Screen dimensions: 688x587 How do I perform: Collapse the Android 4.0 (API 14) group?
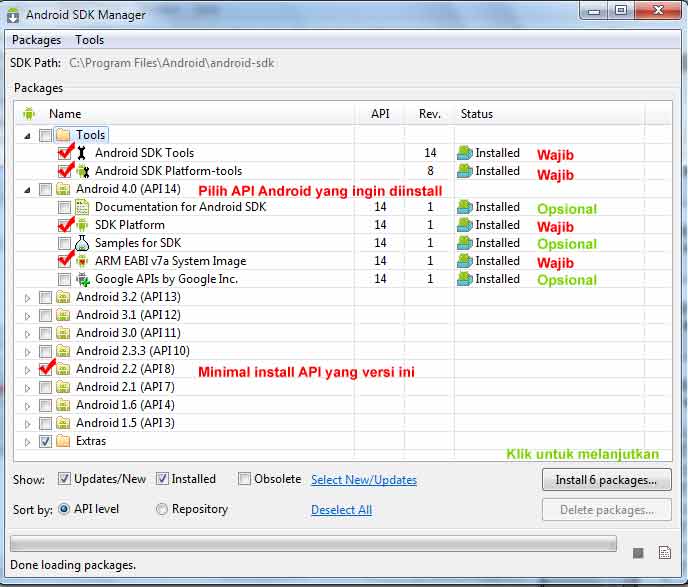pos(27,190)
